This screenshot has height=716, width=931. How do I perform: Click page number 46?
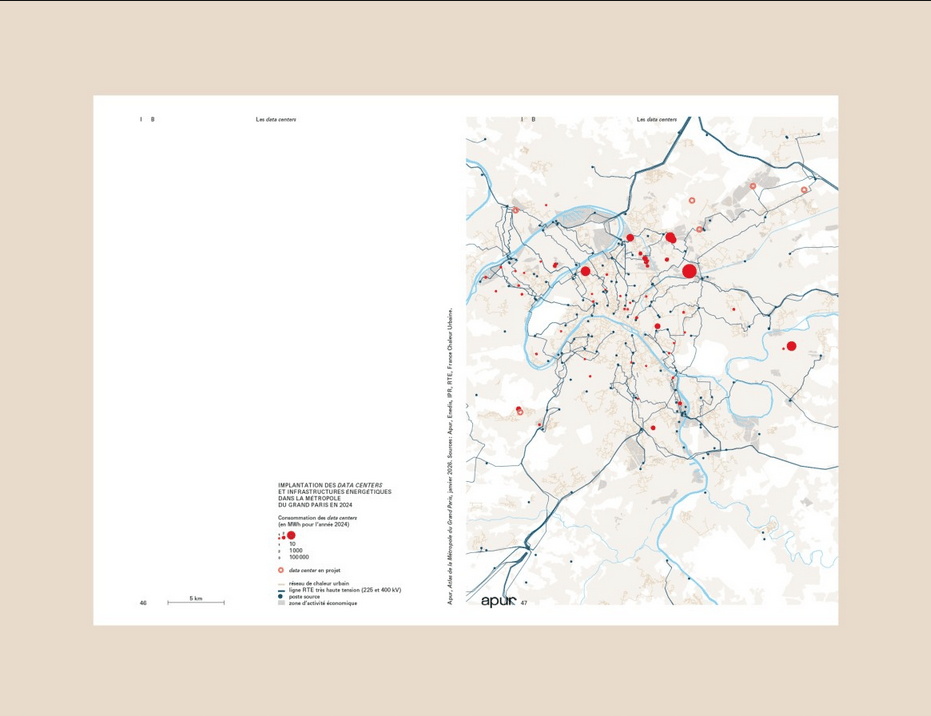pyautogui.click(x=143, y=603)
